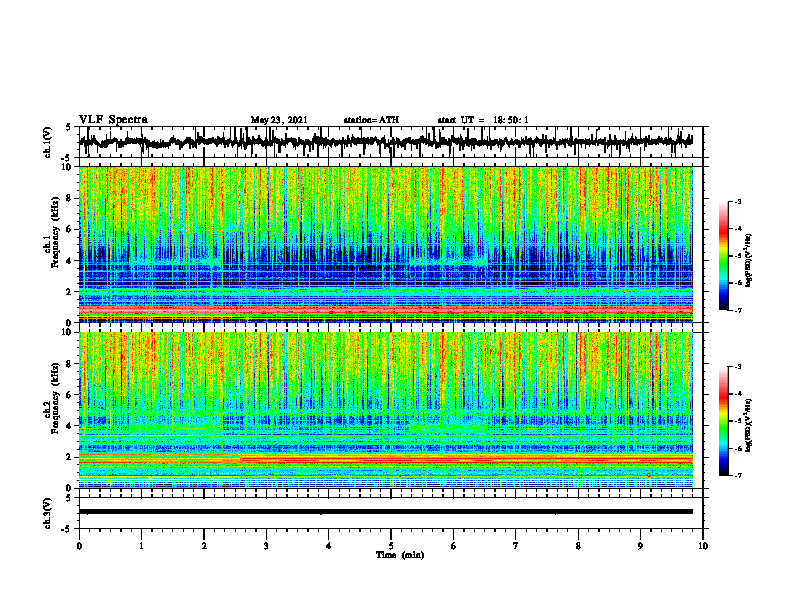Click the '-4' label on ch.1 color scale
This screenshot has width=792, height=612.
737,229
